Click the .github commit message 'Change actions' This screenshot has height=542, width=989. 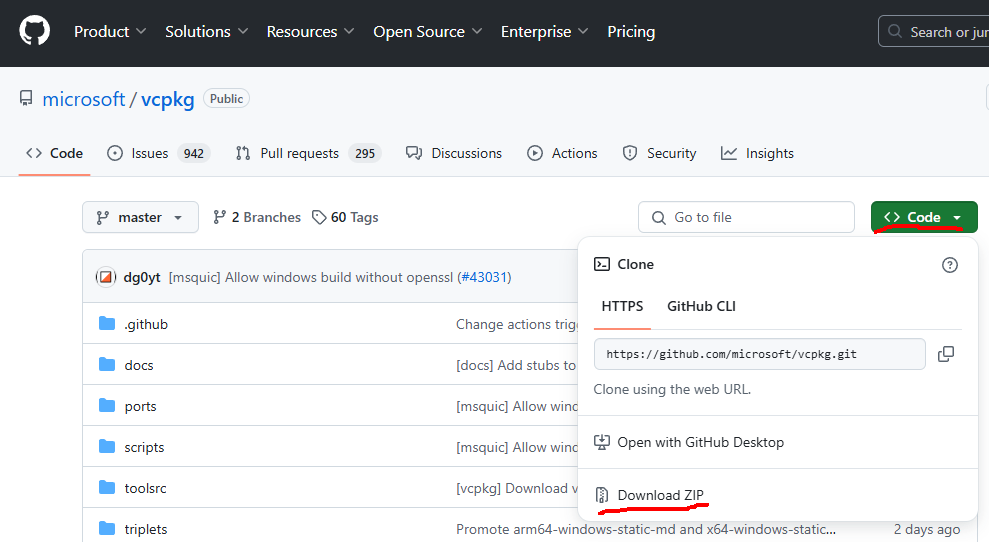point(517,324)
